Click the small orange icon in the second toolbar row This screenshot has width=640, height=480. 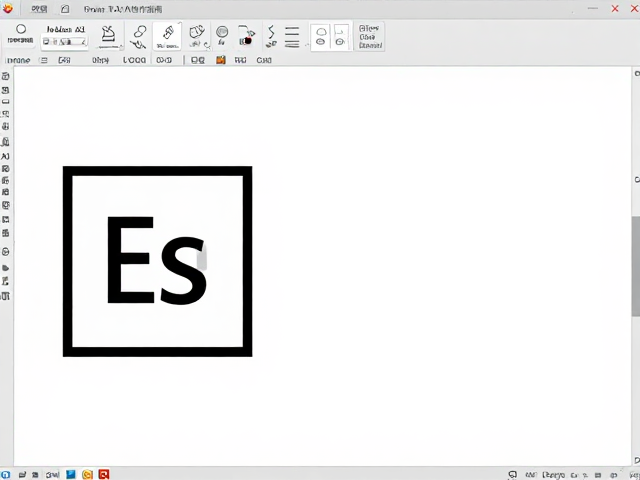(x=221, y=60)
